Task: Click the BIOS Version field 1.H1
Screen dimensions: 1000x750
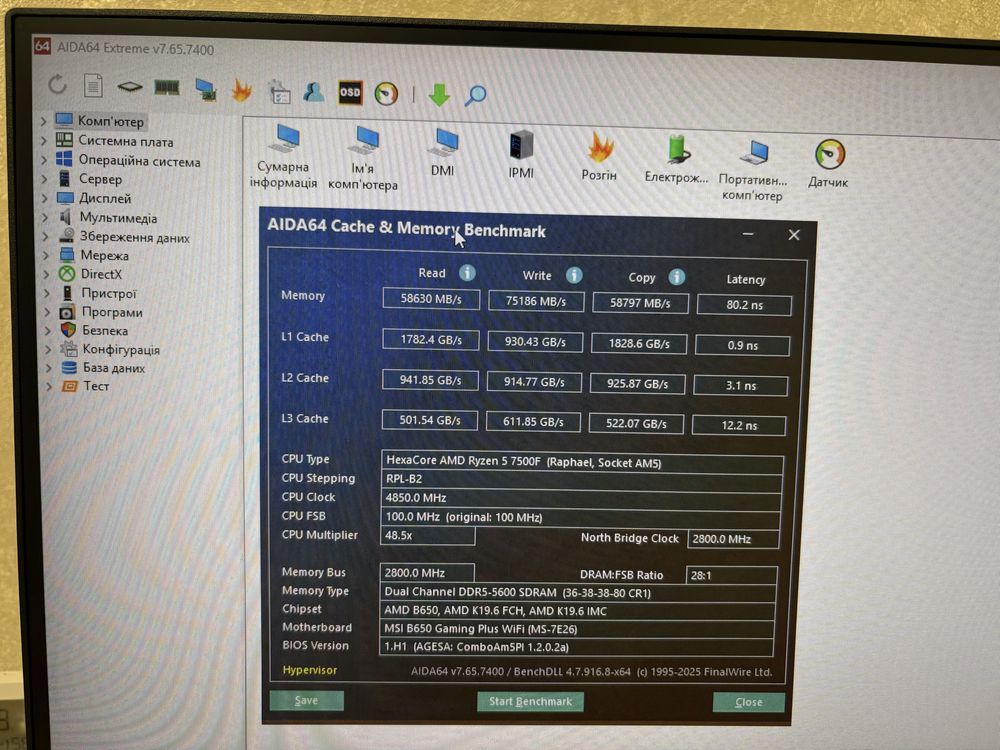Action: click(577, 647)
